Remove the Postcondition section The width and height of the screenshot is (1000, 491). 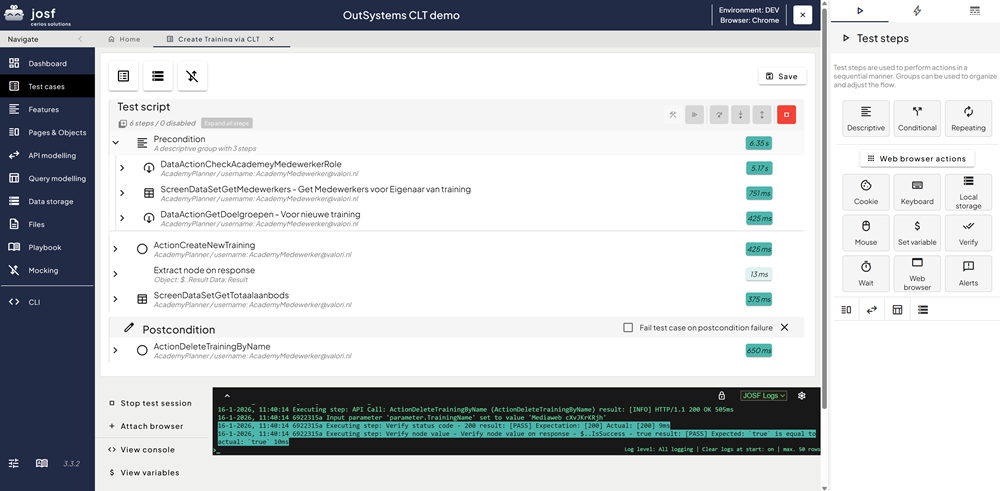point(784,327)
